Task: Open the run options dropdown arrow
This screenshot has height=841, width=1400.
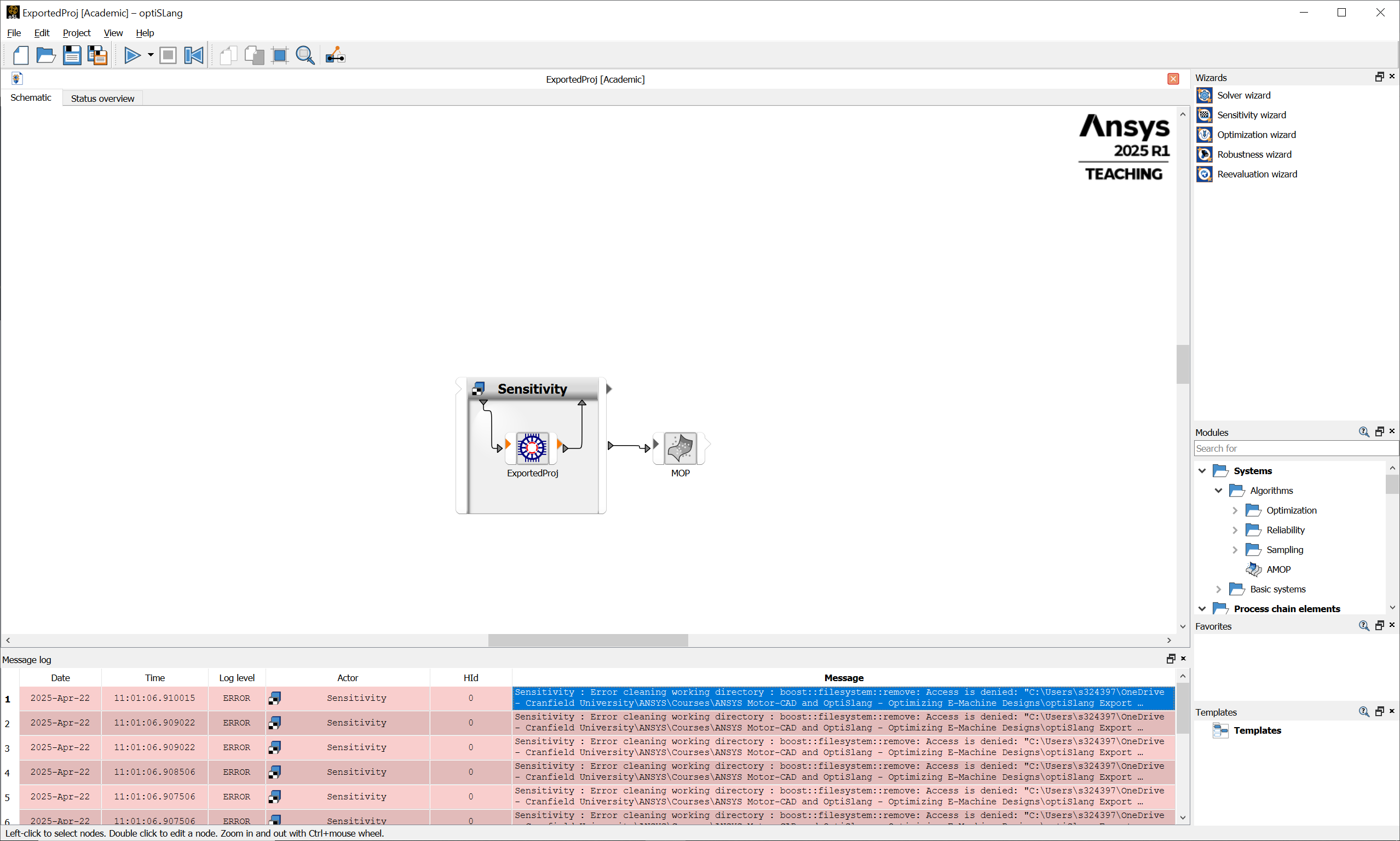Action: pos(150,55)
